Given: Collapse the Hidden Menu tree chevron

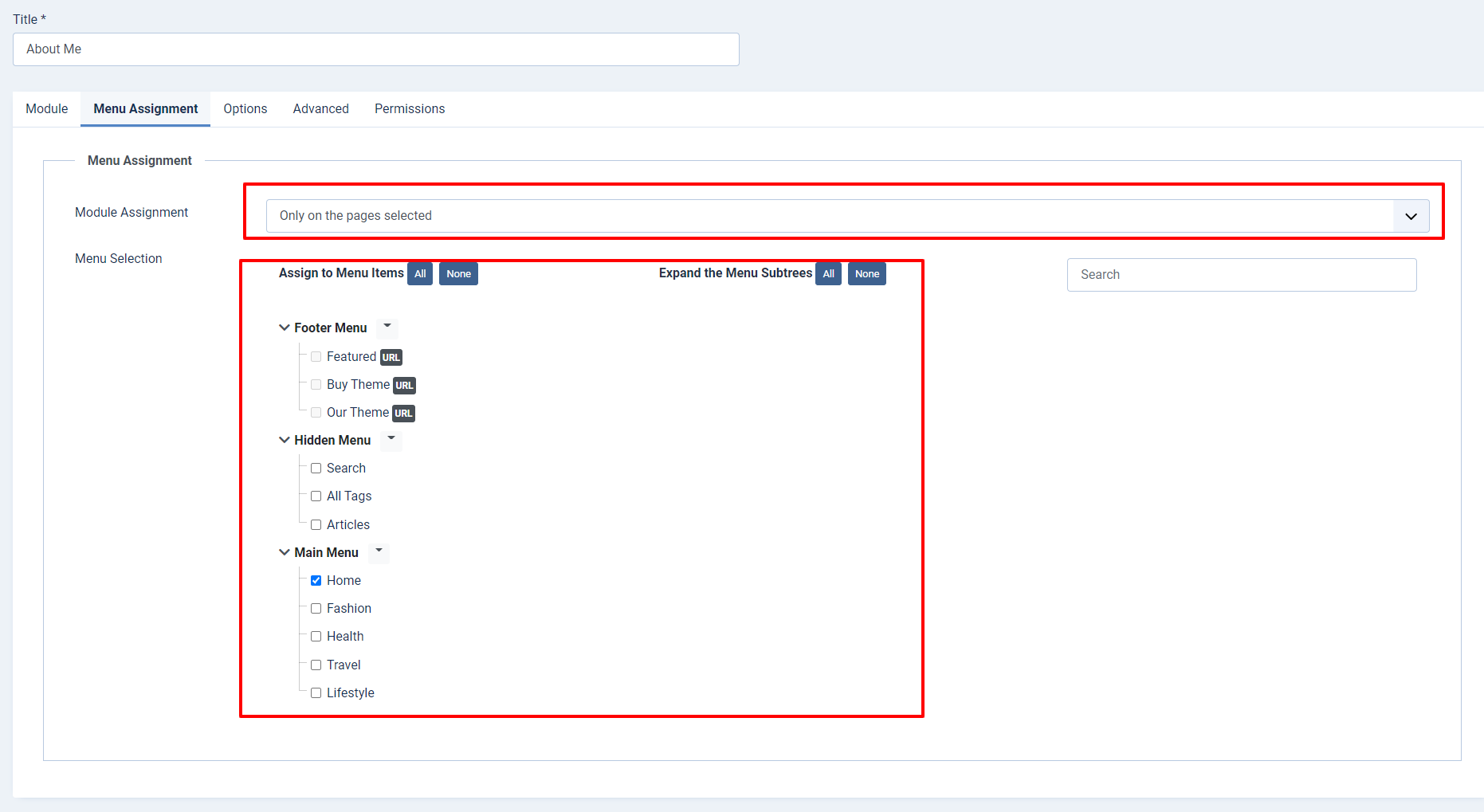Looking at the screenshot, I should (284, 440).
